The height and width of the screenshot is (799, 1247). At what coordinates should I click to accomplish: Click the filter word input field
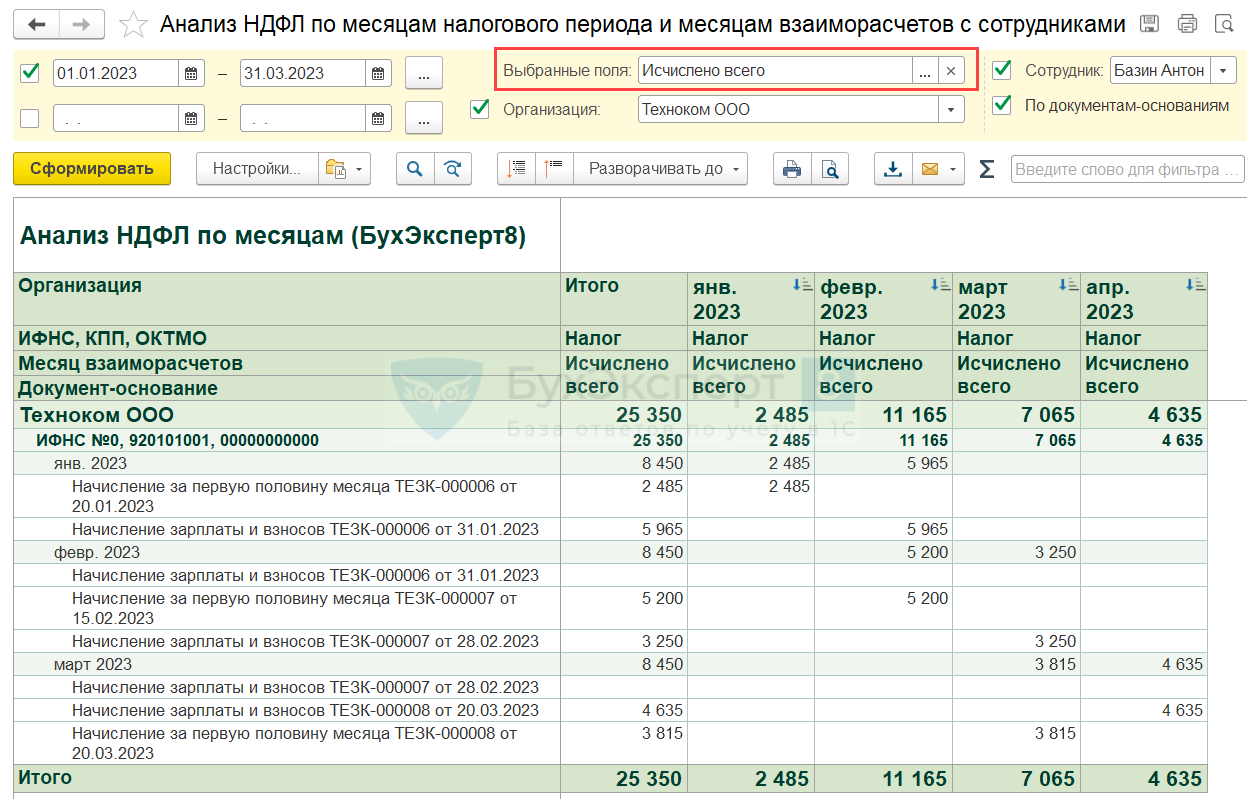click(x=1127, y=169)
